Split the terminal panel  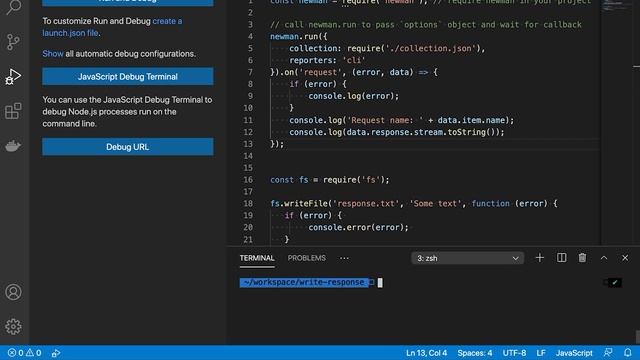pyautogui.click(x=561, y=258)
